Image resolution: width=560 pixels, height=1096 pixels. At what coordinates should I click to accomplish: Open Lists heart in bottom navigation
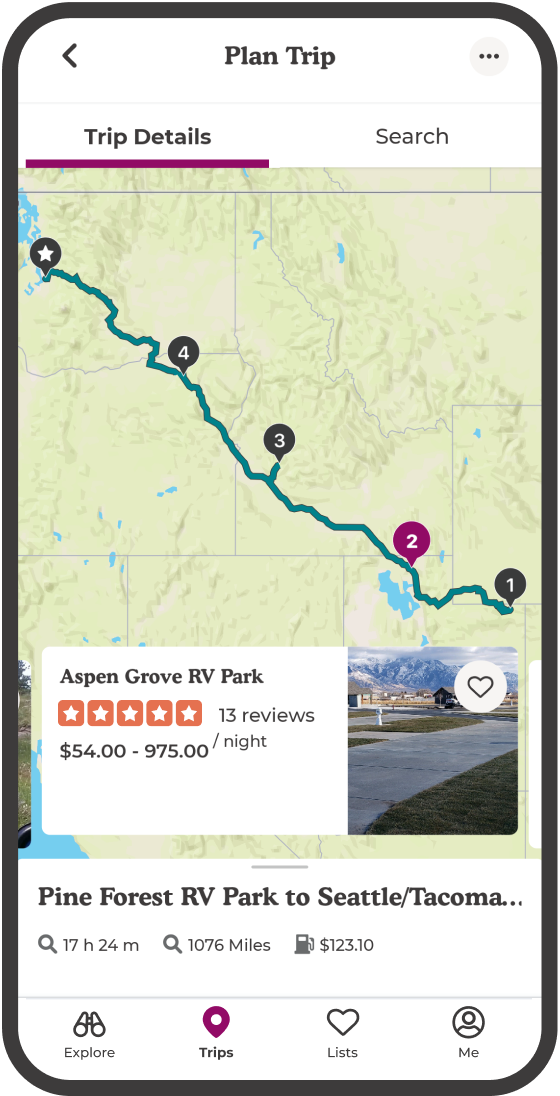[x=343, y=1033]
